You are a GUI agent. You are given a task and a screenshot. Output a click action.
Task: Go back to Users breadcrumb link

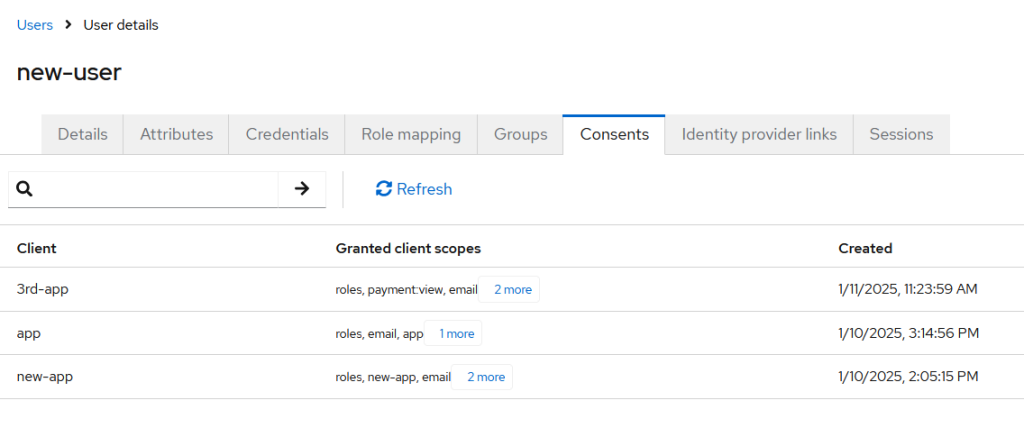[35, 25]
